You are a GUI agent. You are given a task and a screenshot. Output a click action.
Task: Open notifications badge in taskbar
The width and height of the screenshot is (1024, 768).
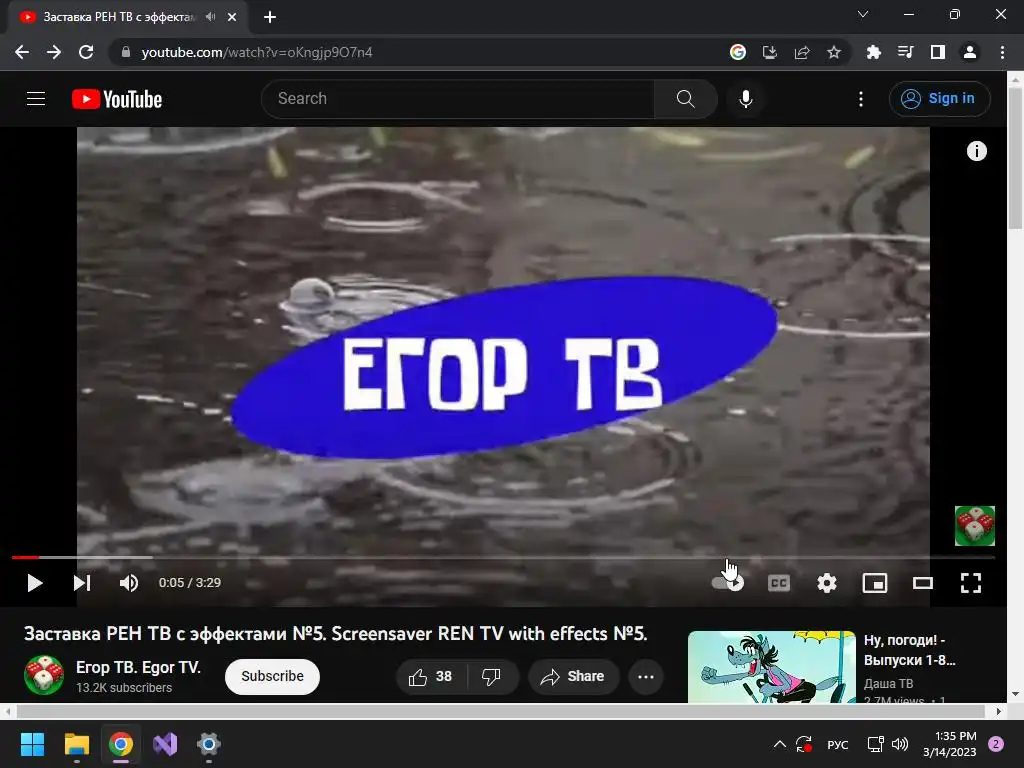pos(996,744)
